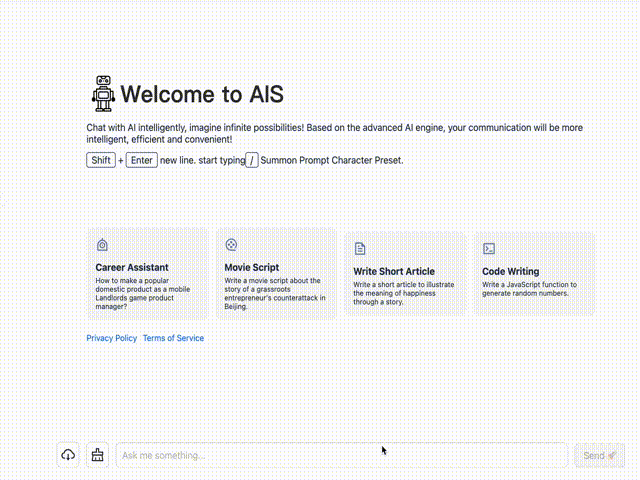Click the JavaScript random numbers description

pyautogui.click(x=529, y=289)
